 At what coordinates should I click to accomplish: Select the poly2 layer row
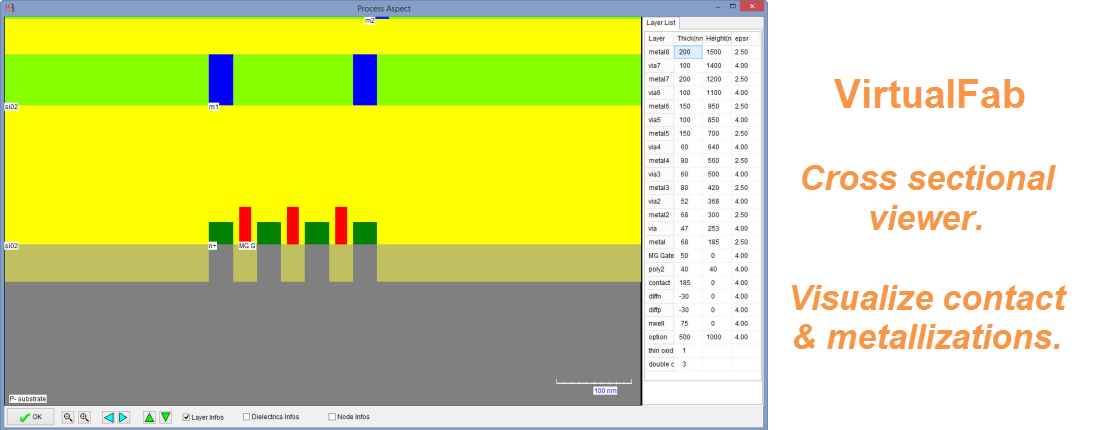[x=703, y=269]
